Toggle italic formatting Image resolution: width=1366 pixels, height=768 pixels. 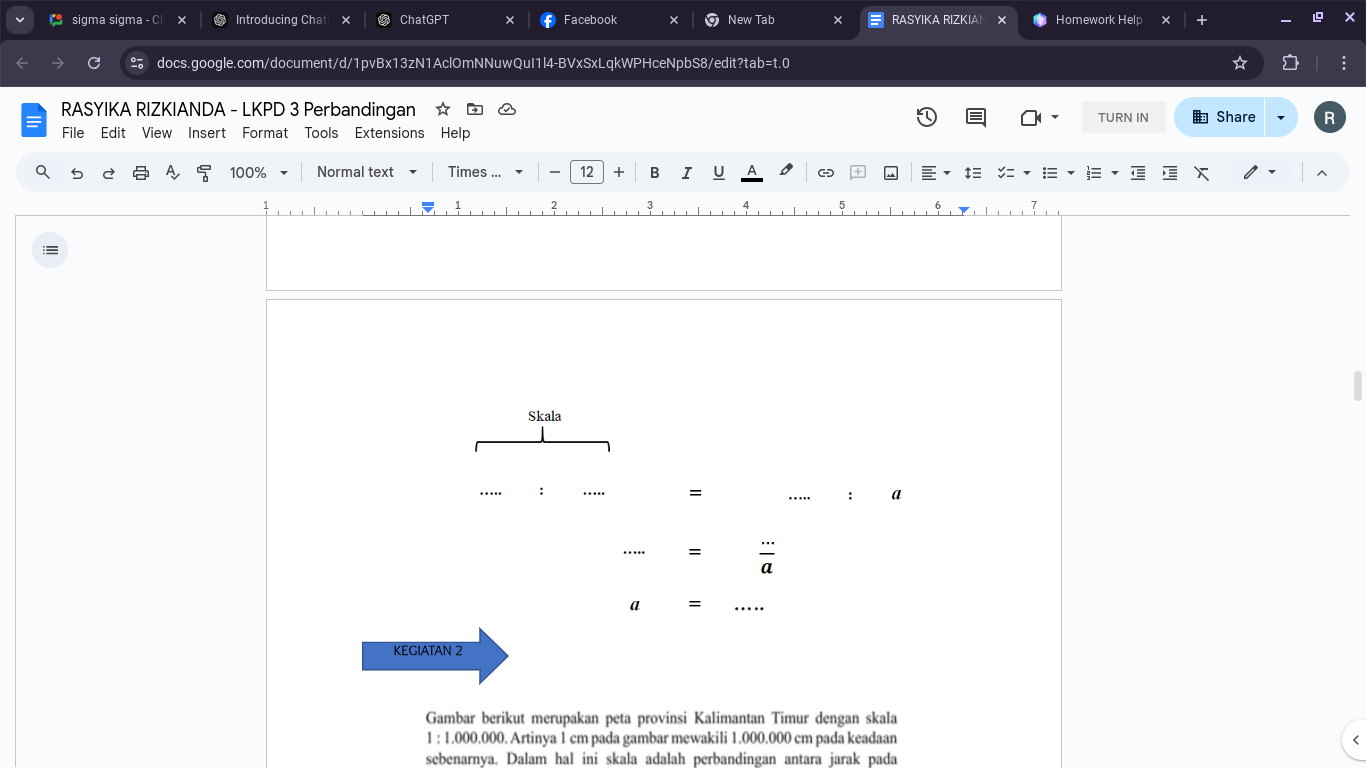click(687, 172)
